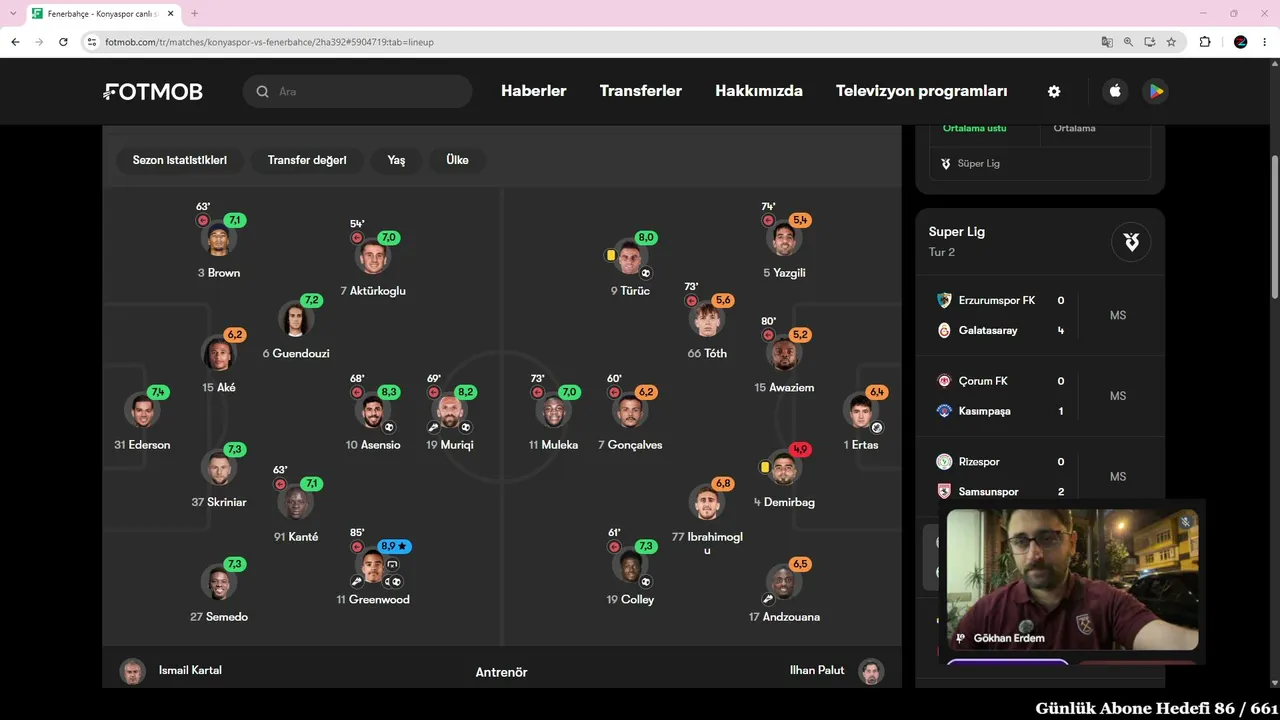Open Muleka player name
Viewport: 1280px width, 720px height.
tap(554, 445)
